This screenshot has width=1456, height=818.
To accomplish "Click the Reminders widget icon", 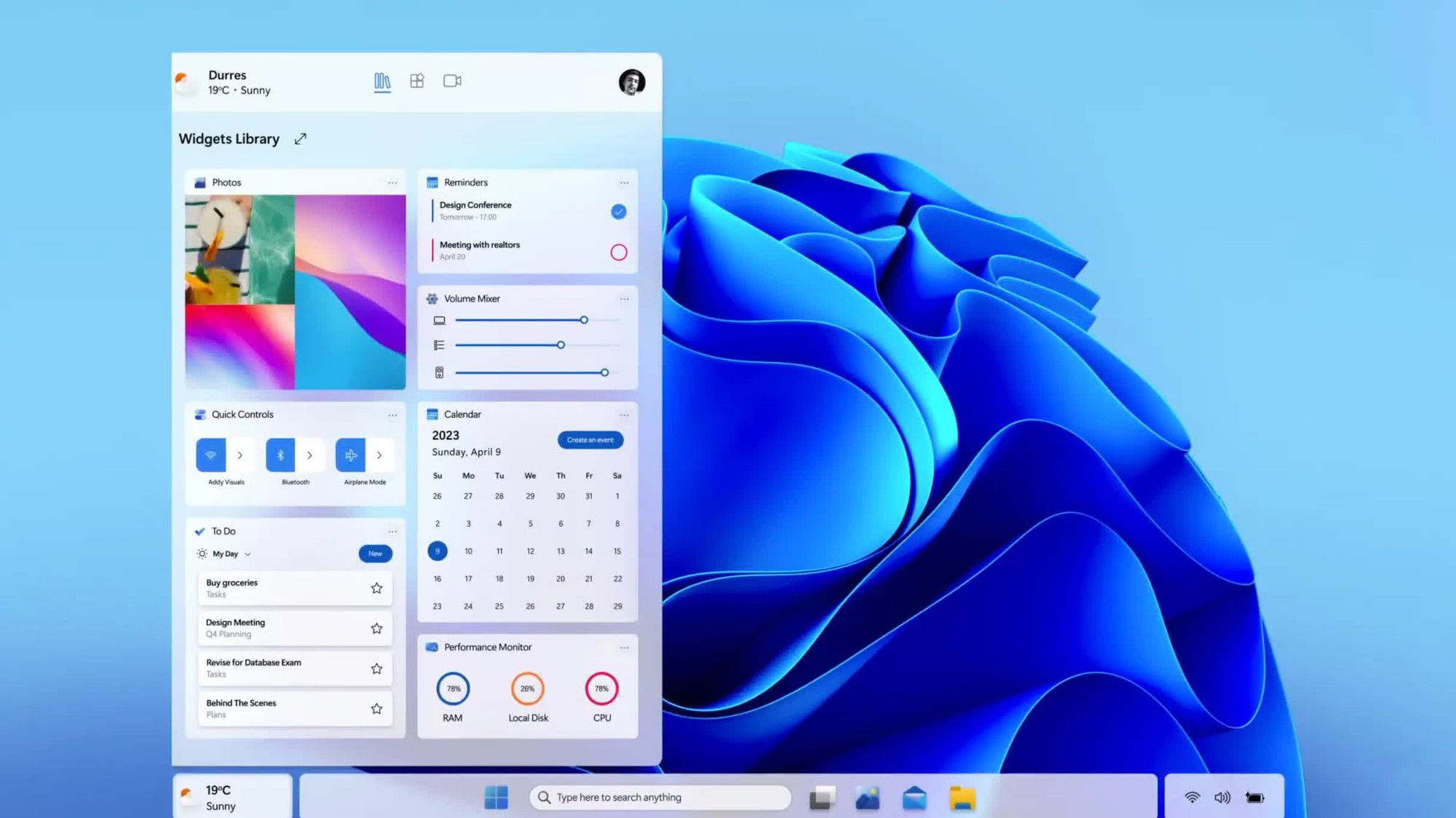I will 433,182.
